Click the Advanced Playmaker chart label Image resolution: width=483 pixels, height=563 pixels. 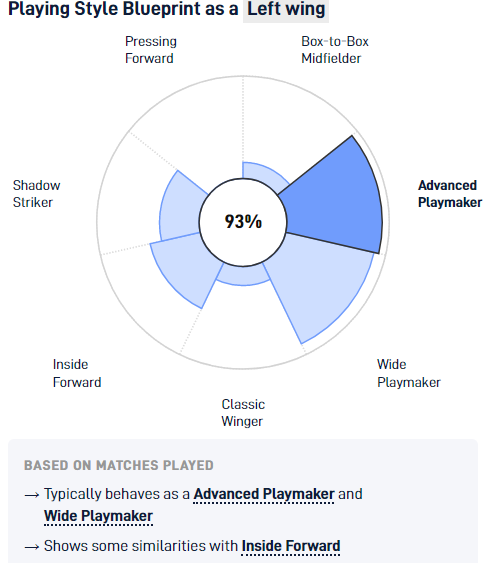click(x=450, y=194)
